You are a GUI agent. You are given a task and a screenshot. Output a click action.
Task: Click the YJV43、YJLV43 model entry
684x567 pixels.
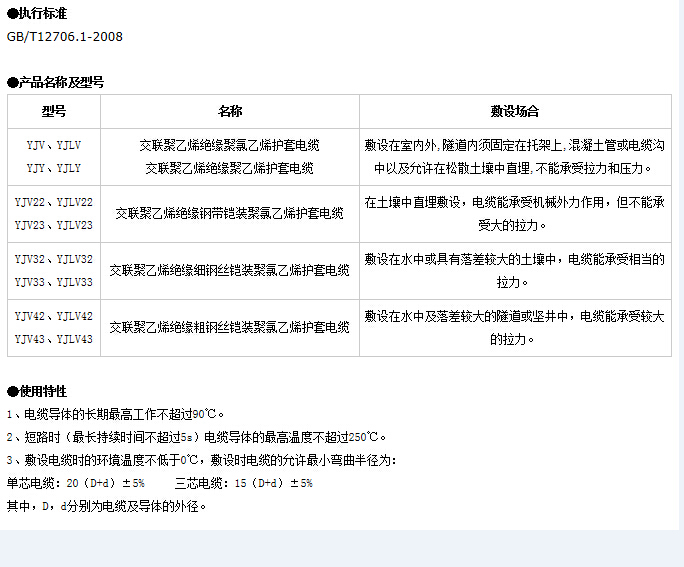(54, 339)
